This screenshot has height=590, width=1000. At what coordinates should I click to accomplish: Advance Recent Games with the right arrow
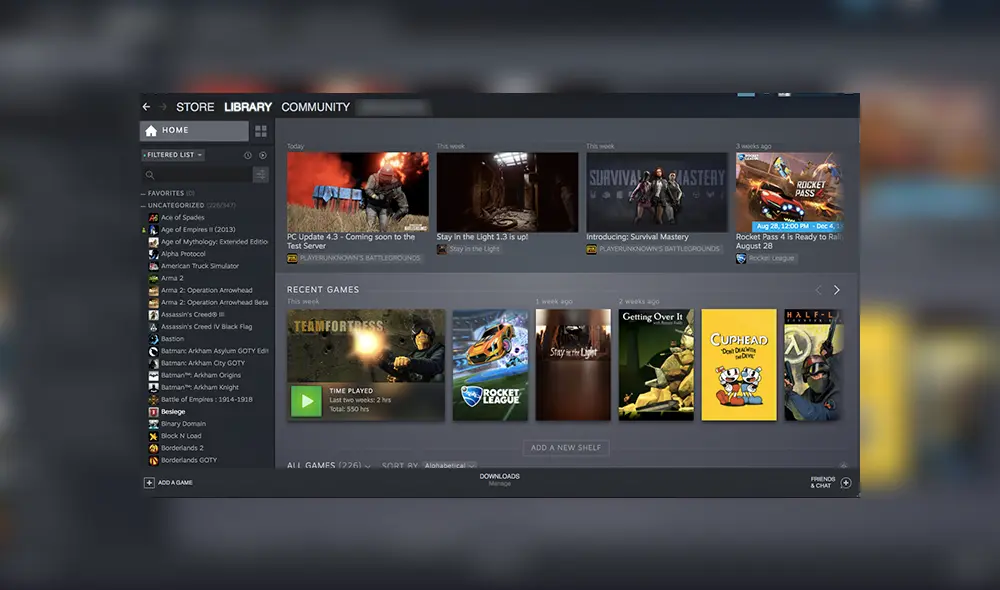(837, 289)
